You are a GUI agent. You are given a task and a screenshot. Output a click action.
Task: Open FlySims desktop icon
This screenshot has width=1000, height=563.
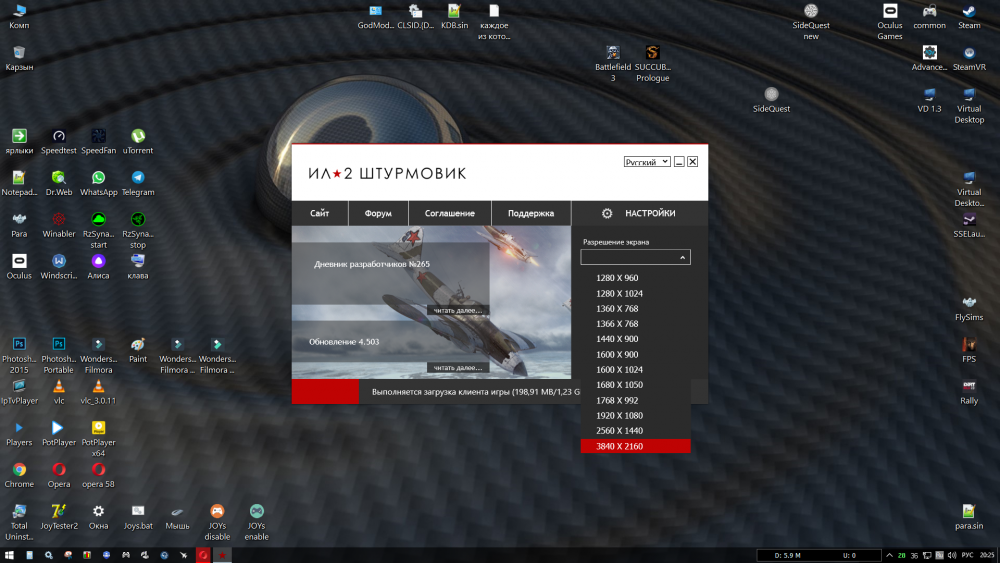(969, 309)
